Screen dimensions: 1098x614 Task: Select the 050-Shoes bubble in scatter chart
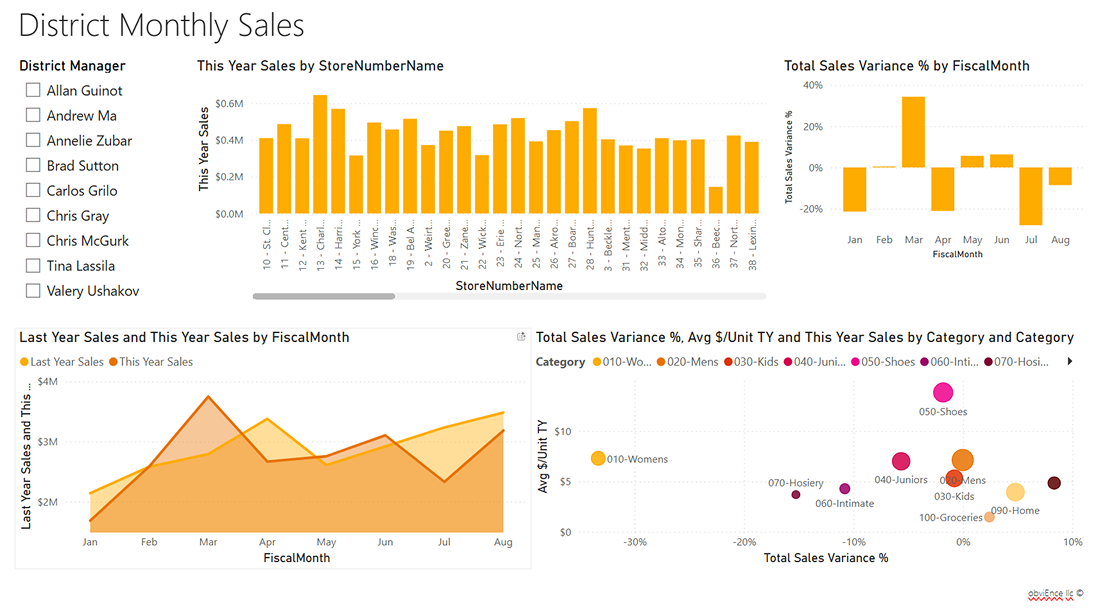coord(943,393)
